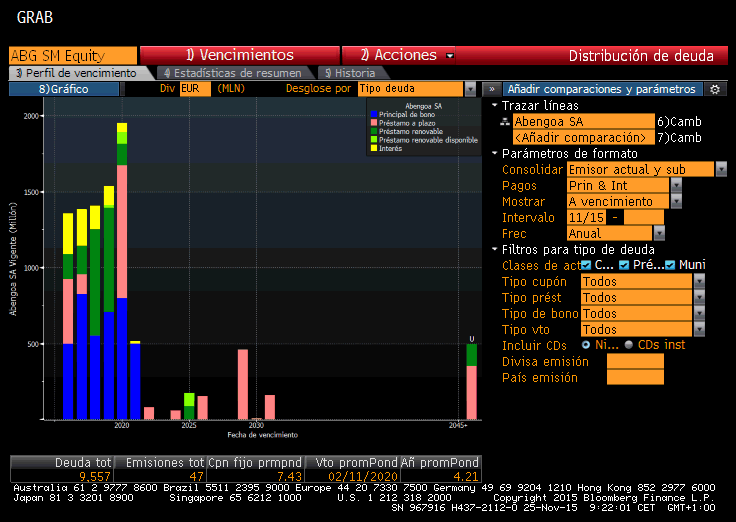
Task: Click the hierarchy icon beside Abengoa SA
Action: pos(505,121)
